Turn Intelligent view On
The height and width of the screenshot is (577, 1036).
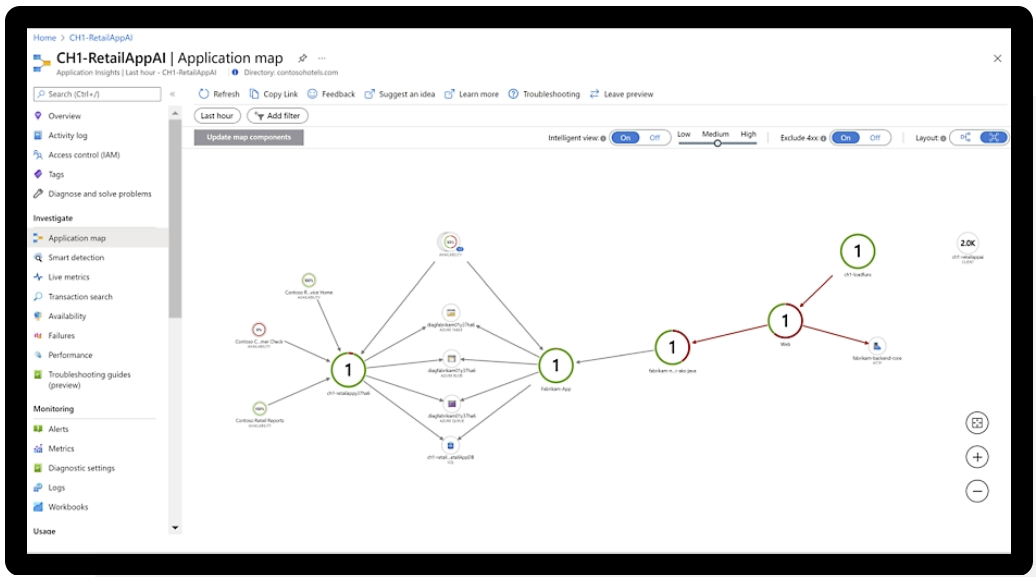tap(625, 137)
